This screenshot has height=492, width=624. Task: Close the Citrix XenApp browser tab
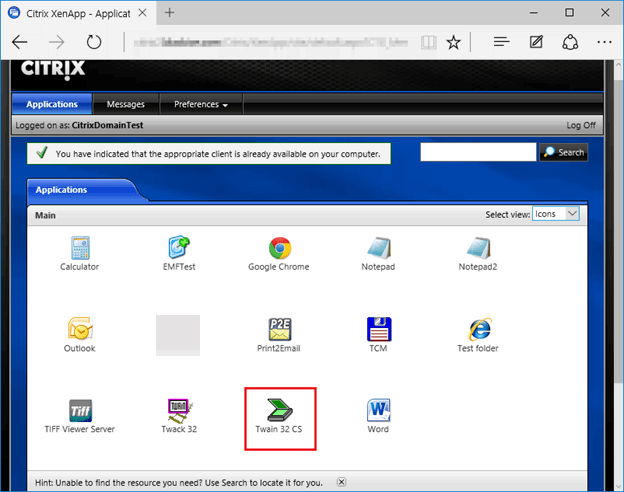click(142, 13)
